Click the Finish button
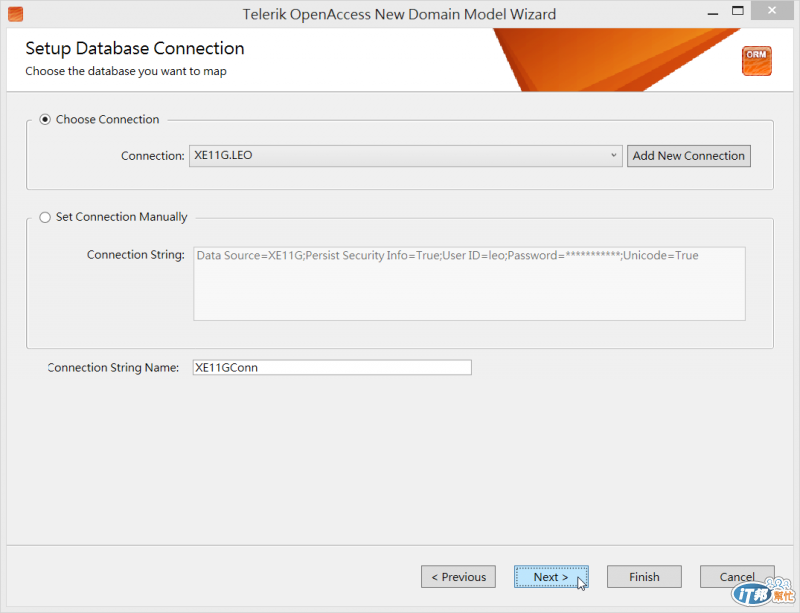 click(x=644, y=577)
